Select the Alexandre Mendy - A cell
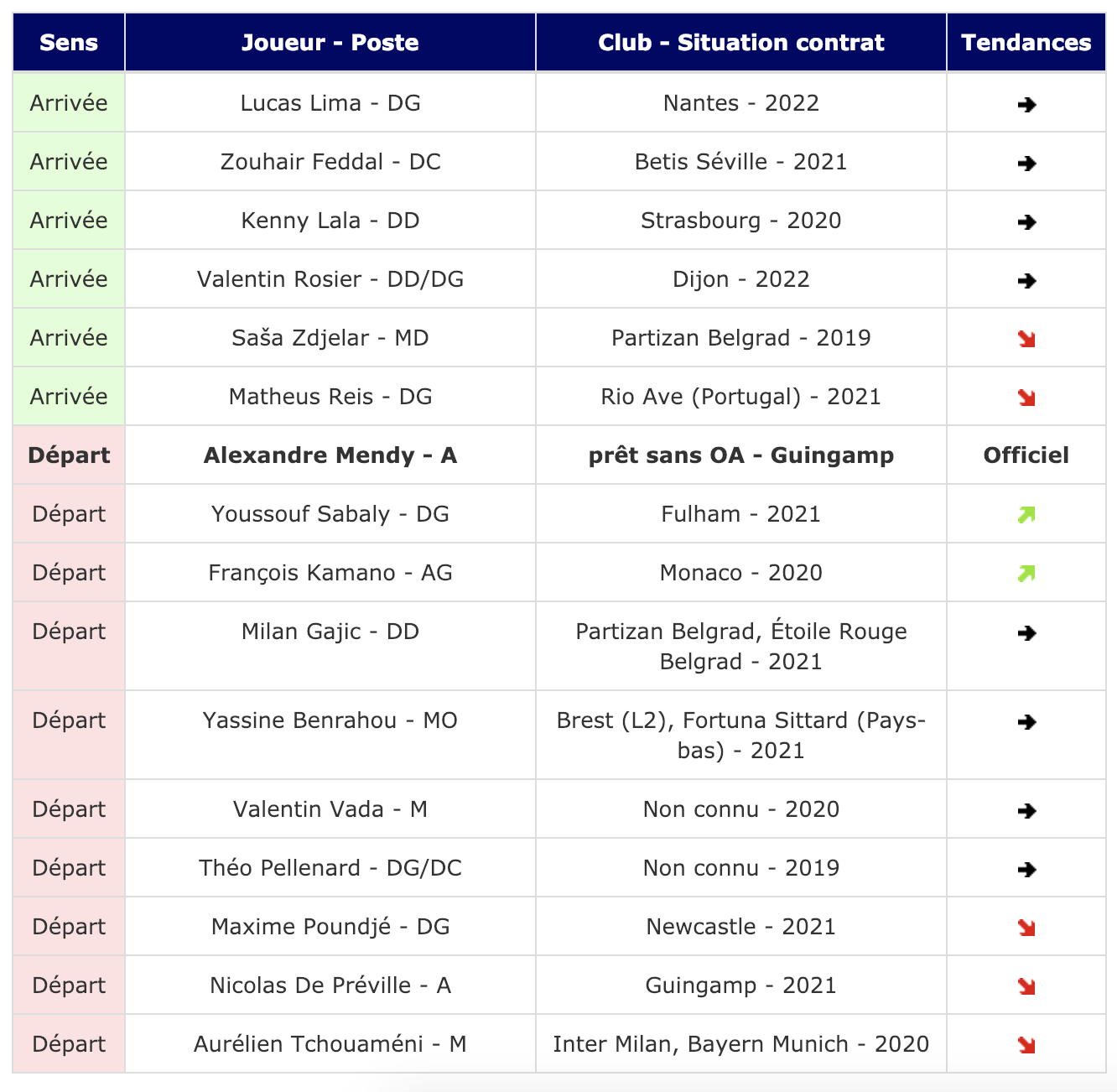 (x=330, y=455)
